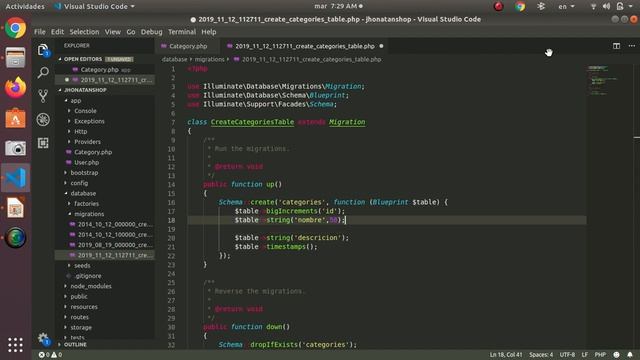Open the presentation app icon in dock

16,208
